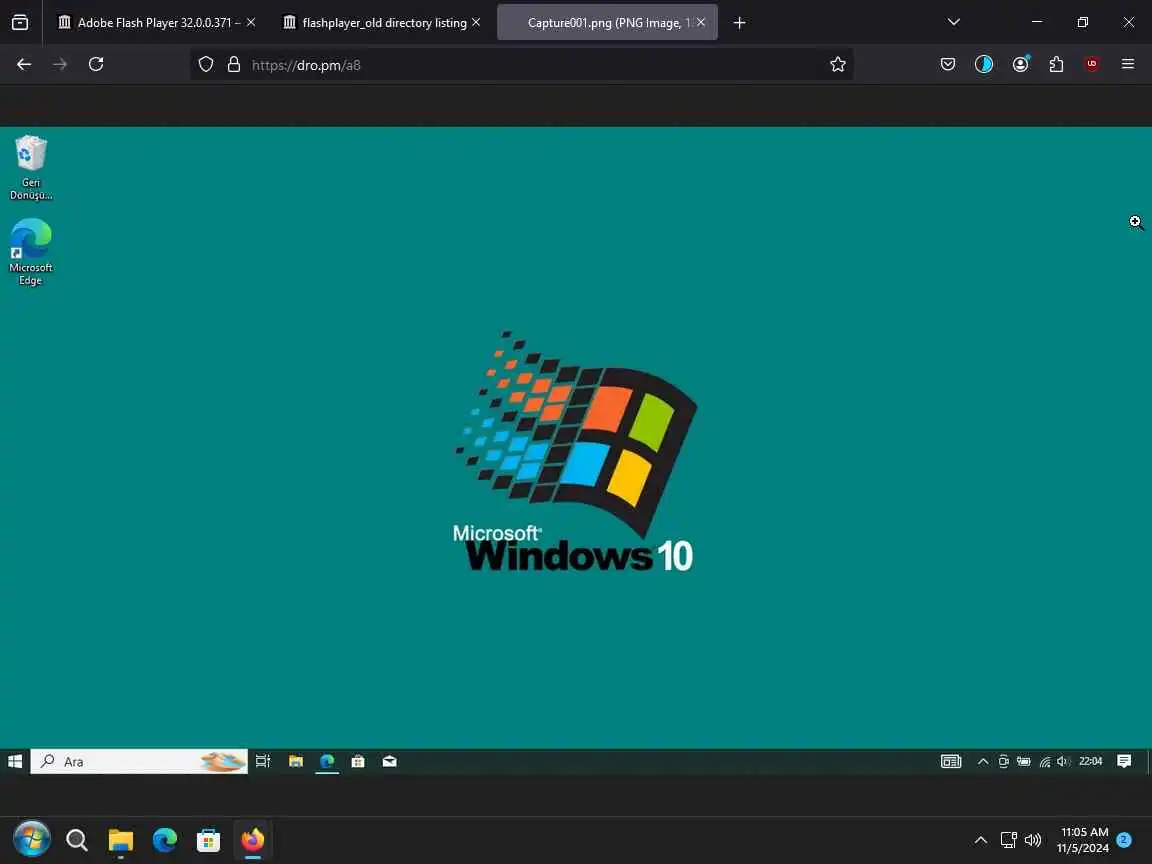Open the Extensions puzzle menu
This screenshot has width=1152, height=864.
pos(1056,65)
